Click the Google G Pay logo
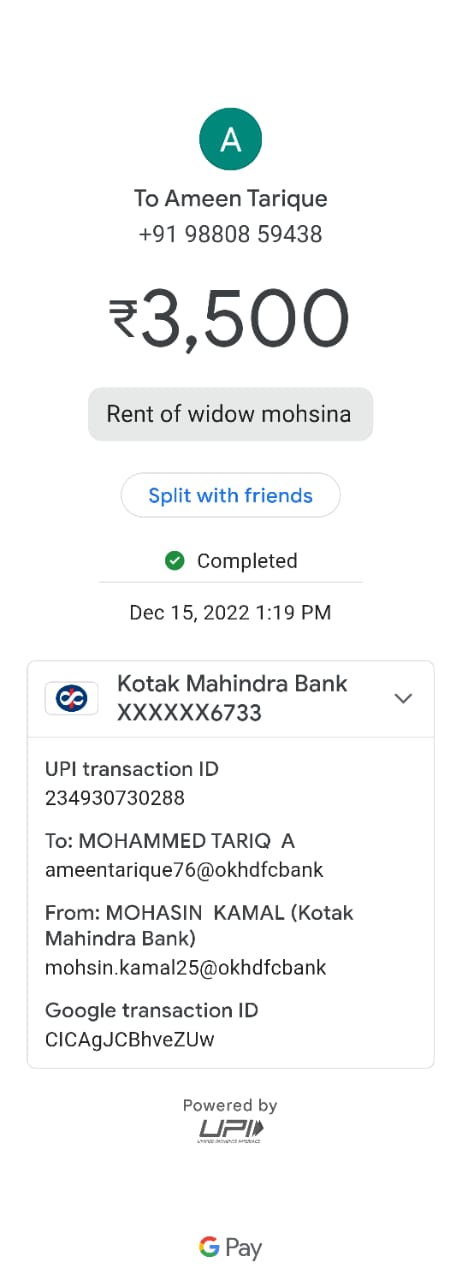 coord(230,1248)
